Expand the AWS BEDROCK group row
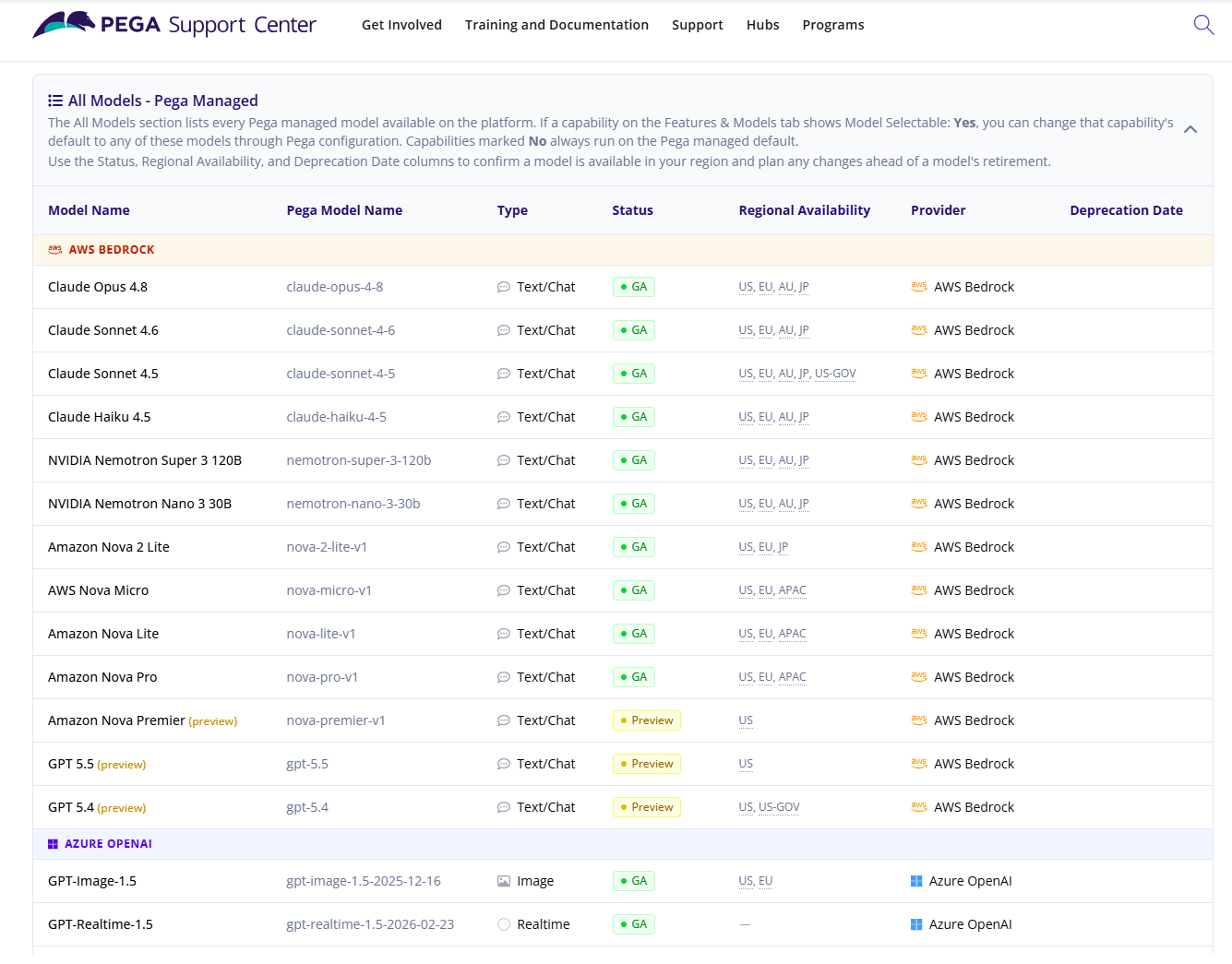The image size is (1232, 964). [x=623, y=250]
